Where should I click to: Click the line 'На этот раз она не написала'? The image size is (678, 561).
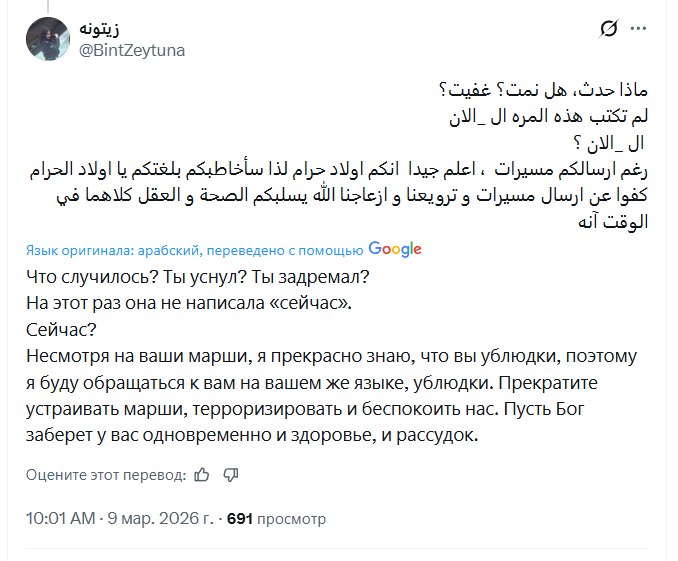(190, 302)
